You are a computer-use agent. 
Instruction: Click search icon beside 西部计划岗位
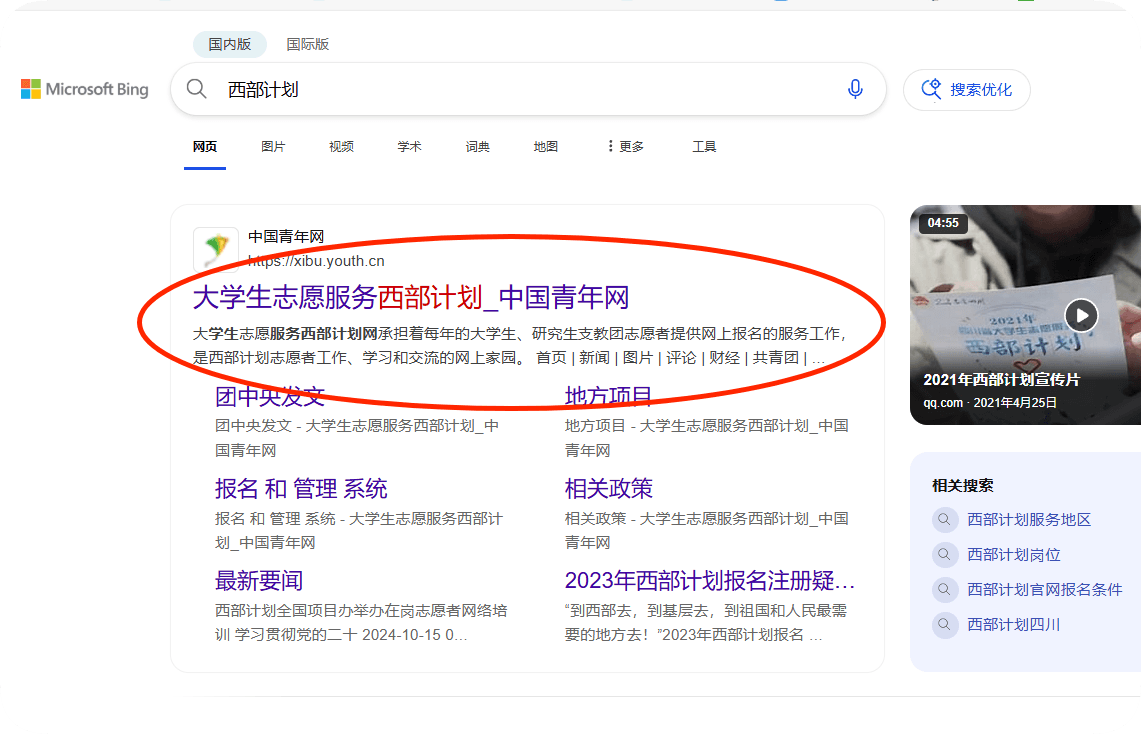click(945, 555)
